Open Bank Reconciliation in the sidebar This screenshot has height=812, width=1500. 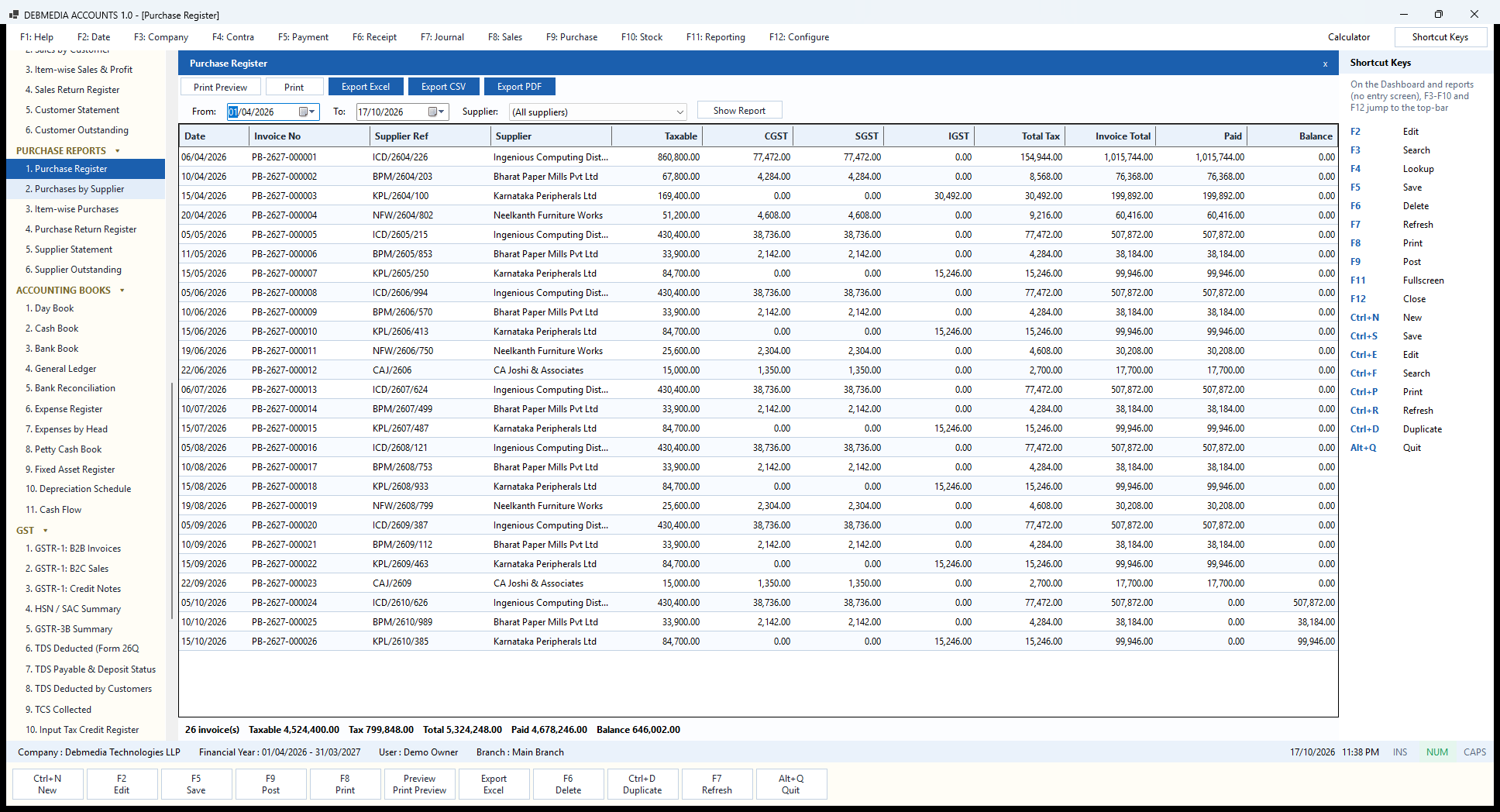[85, 388]
